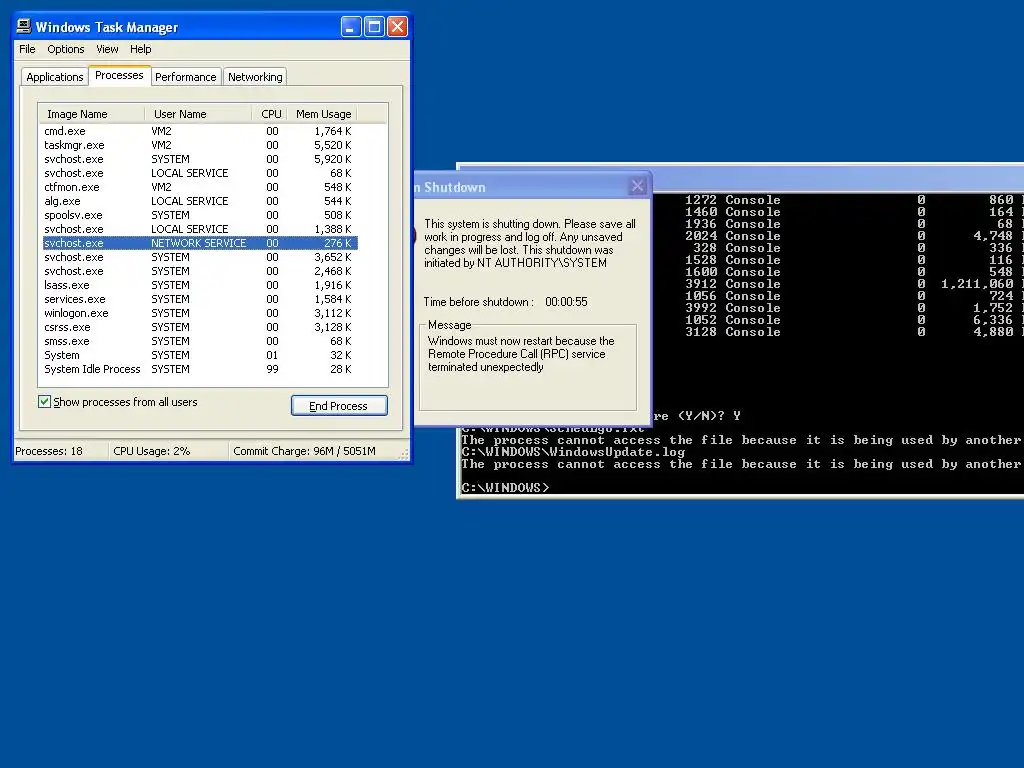Maximize the Task Manager window
1024x768 pixels.
[374, 27]
